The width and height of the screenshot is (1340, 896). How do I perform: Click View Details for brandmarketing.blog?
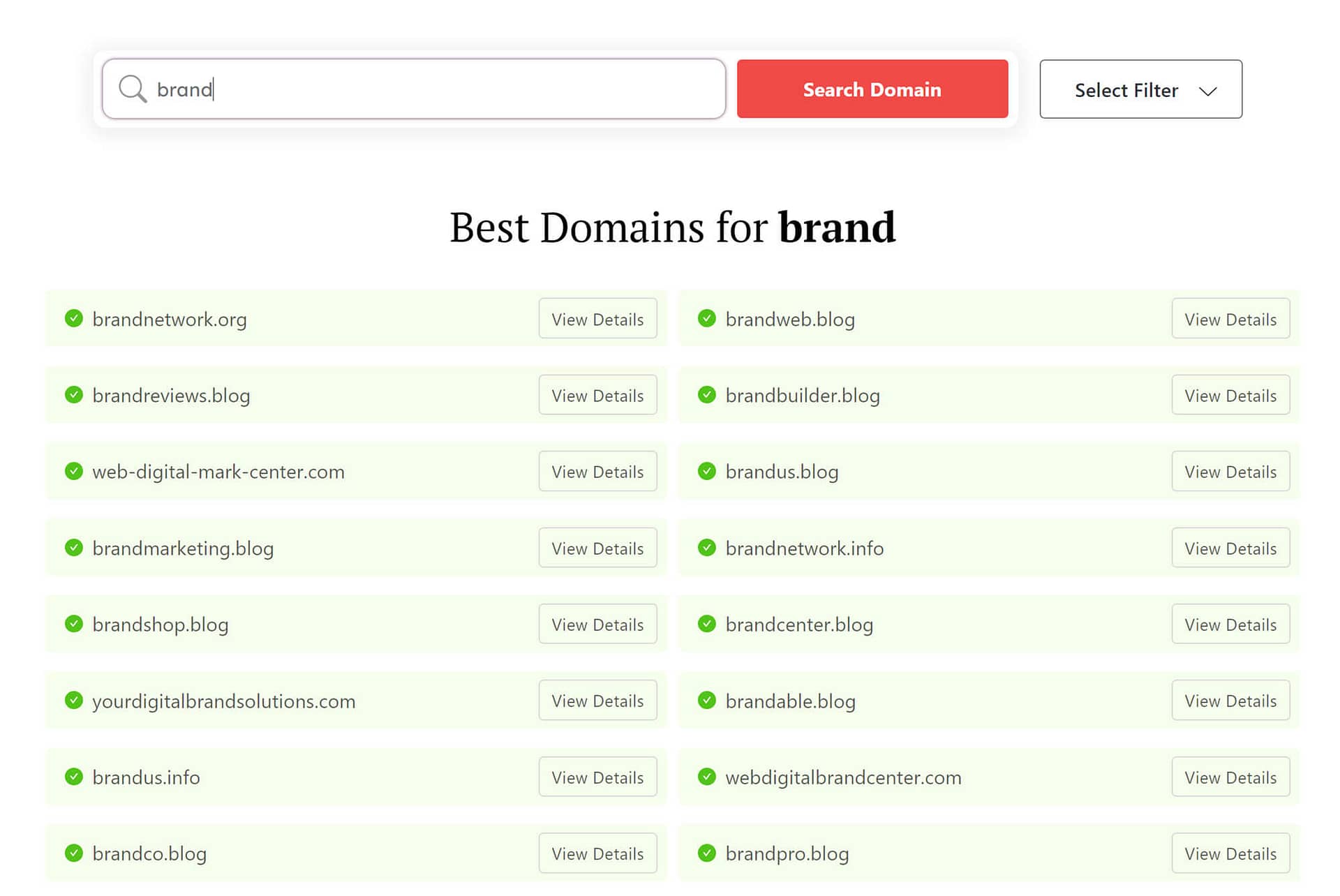click(597, 547)
